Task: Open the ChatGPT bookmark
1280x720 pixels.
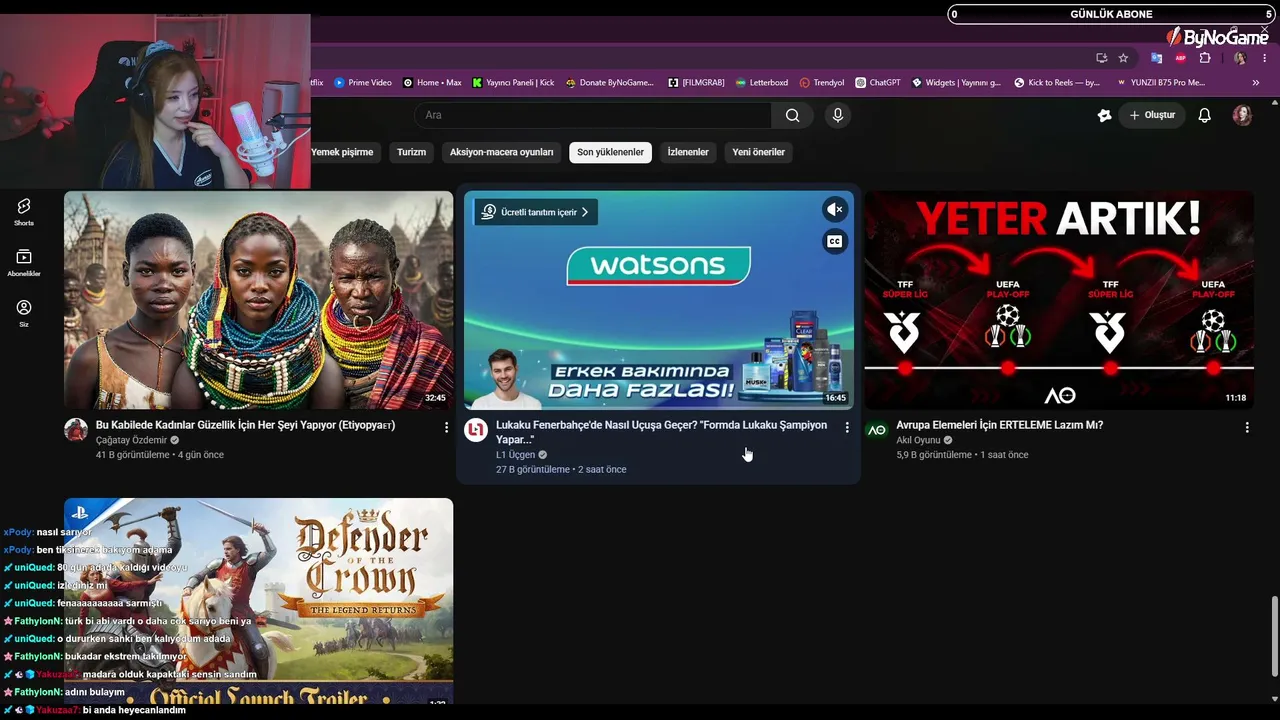Action: click(x=878, y=82)
